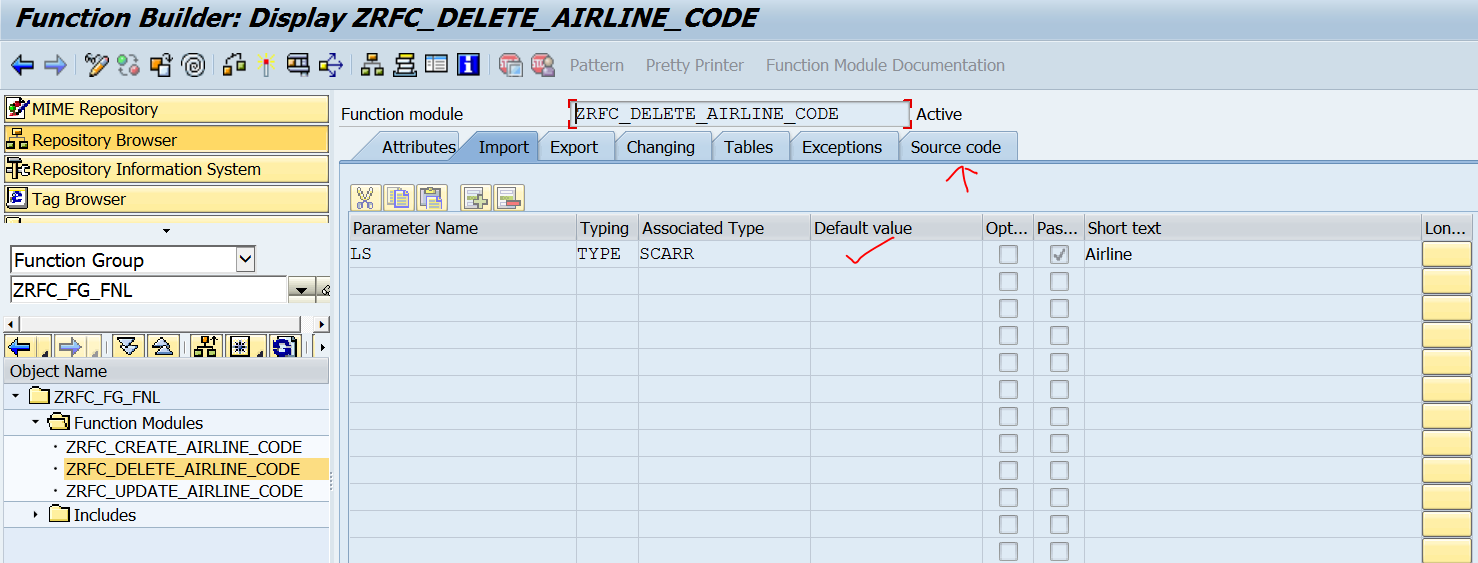1478x563 pixels.
Task: Toggle the Pass Value checkbox for parameter LS
Action: point(1059,255)
